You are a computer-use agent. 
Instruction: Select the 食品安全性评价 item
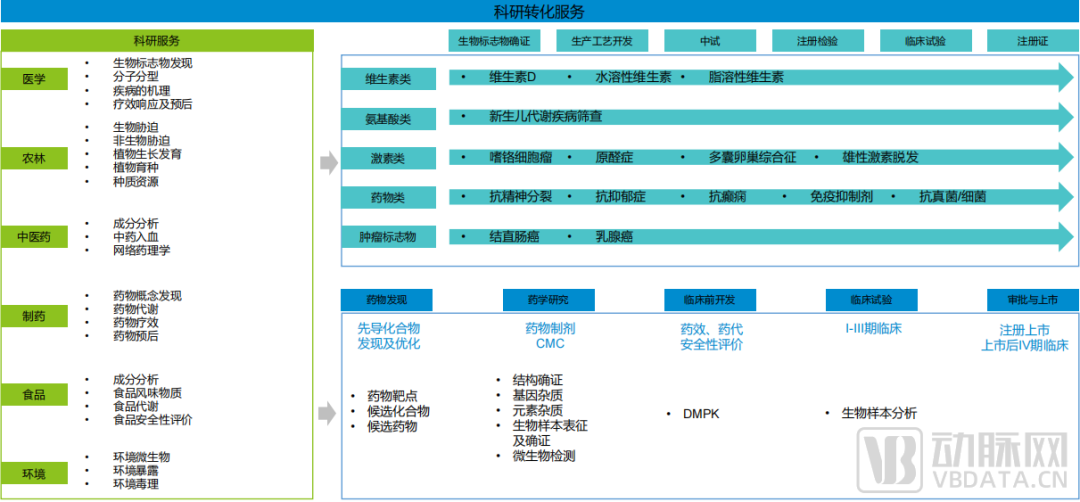153,420
